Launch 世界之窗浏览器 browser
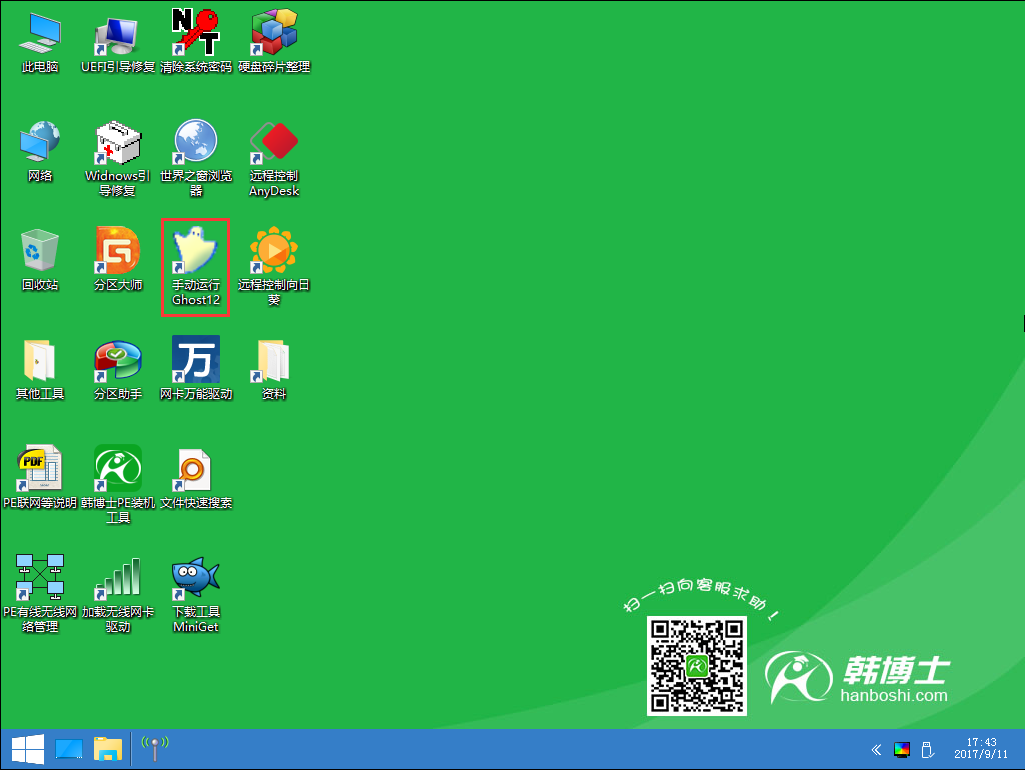Image resolution: width=1025 pixels, height=770 pixels. [x=196, y=143]
